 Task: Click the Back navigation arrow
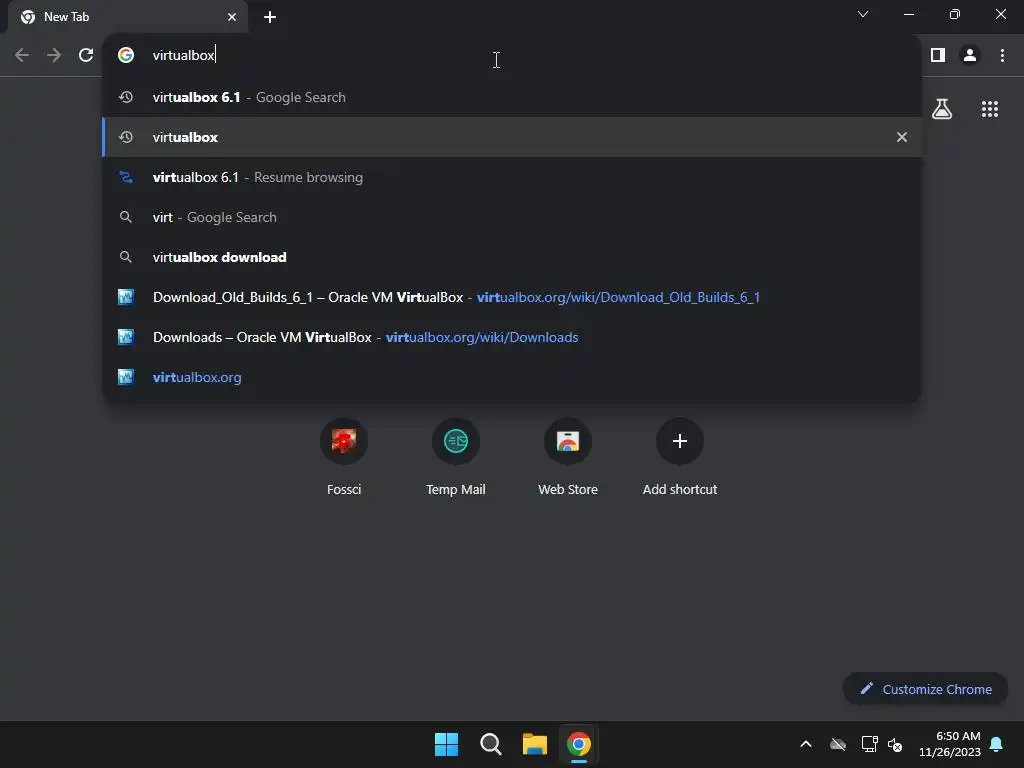pos(22,56)
